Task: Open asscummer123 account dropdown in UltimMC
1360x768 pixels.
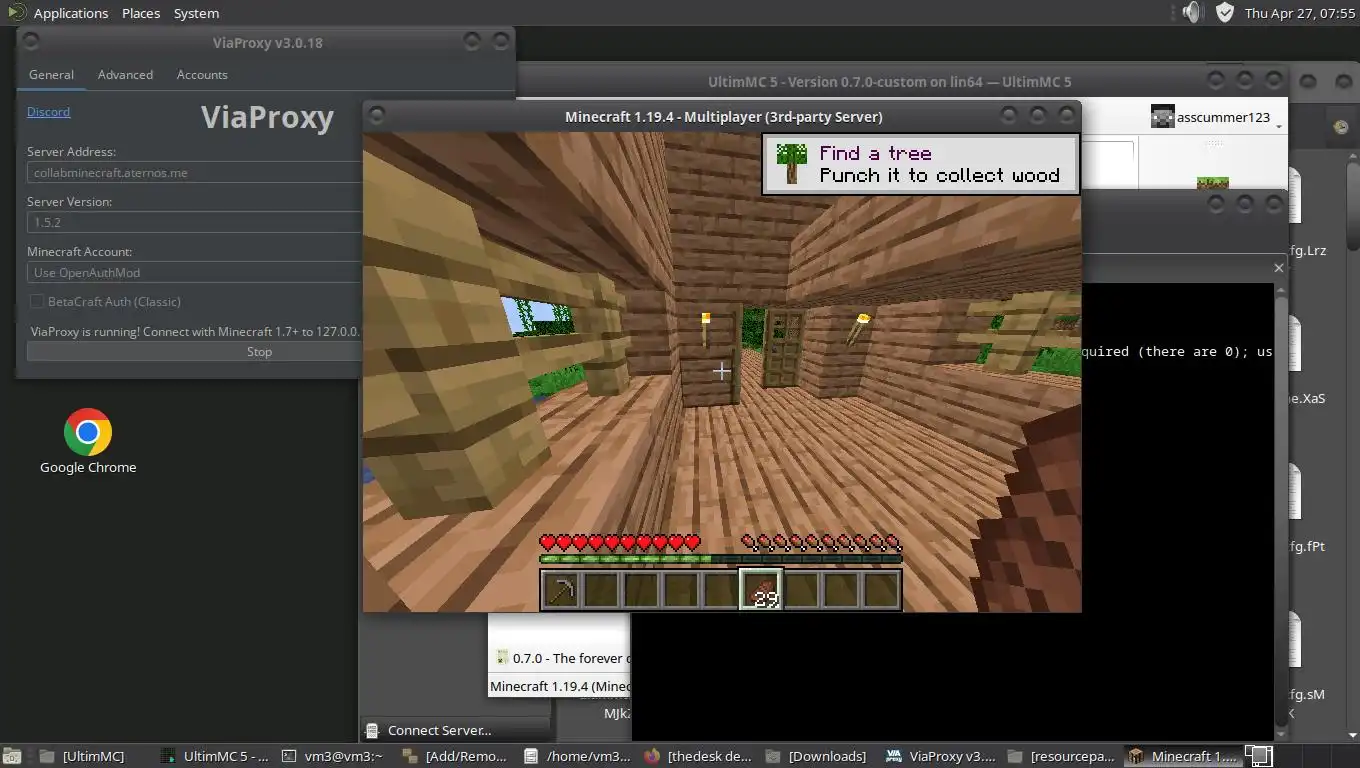Action: (x=1217, y=117)
